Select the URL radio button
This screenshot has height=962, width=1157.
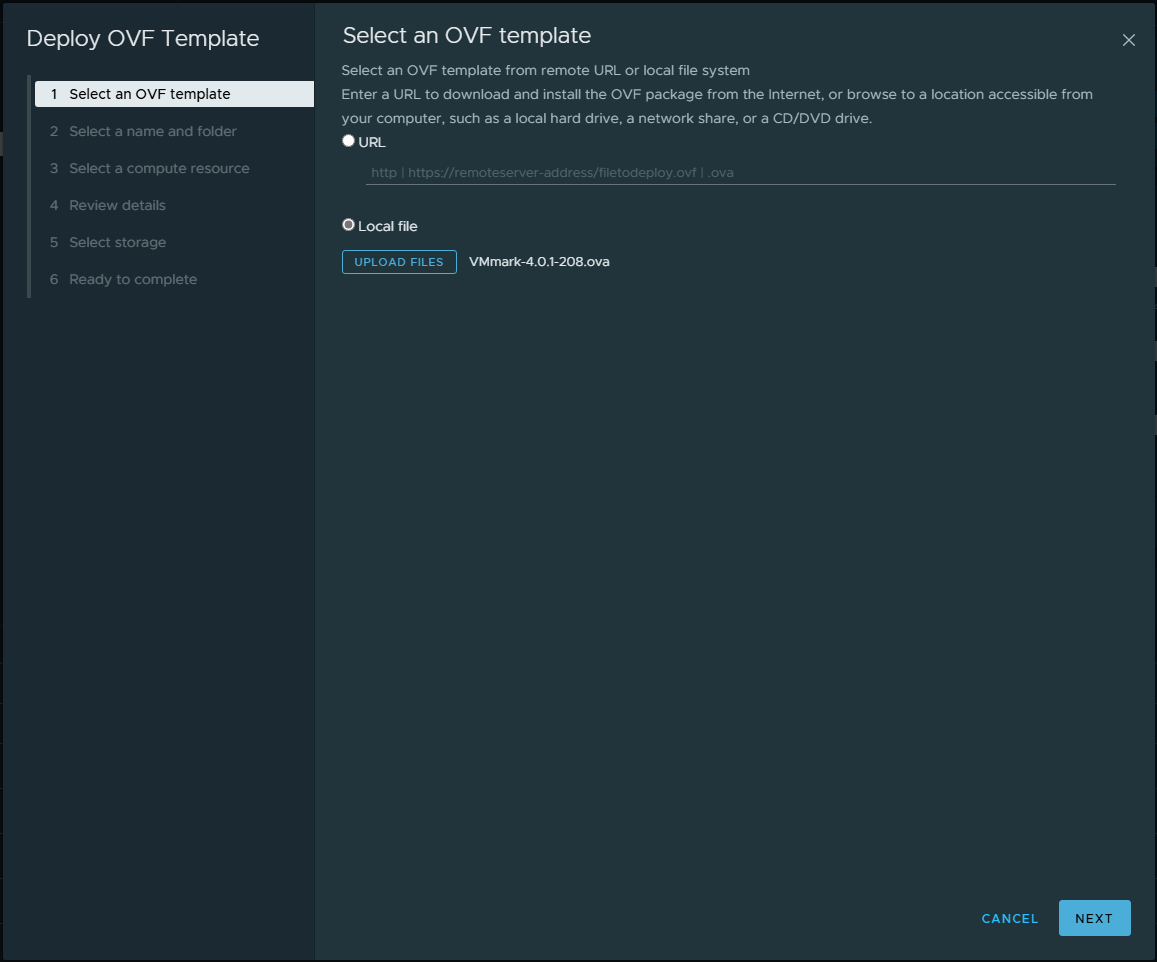point(349,141)
